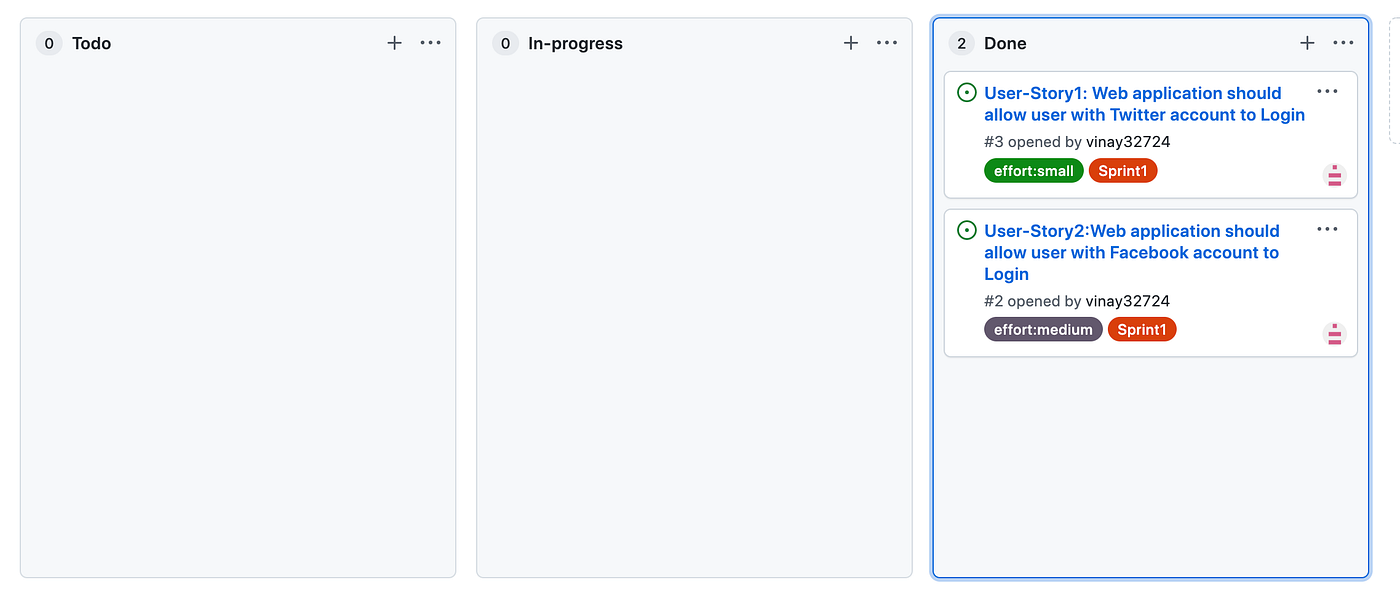
Task: Open issue status icon on User-Story2 card
Action: click(966, 231)
